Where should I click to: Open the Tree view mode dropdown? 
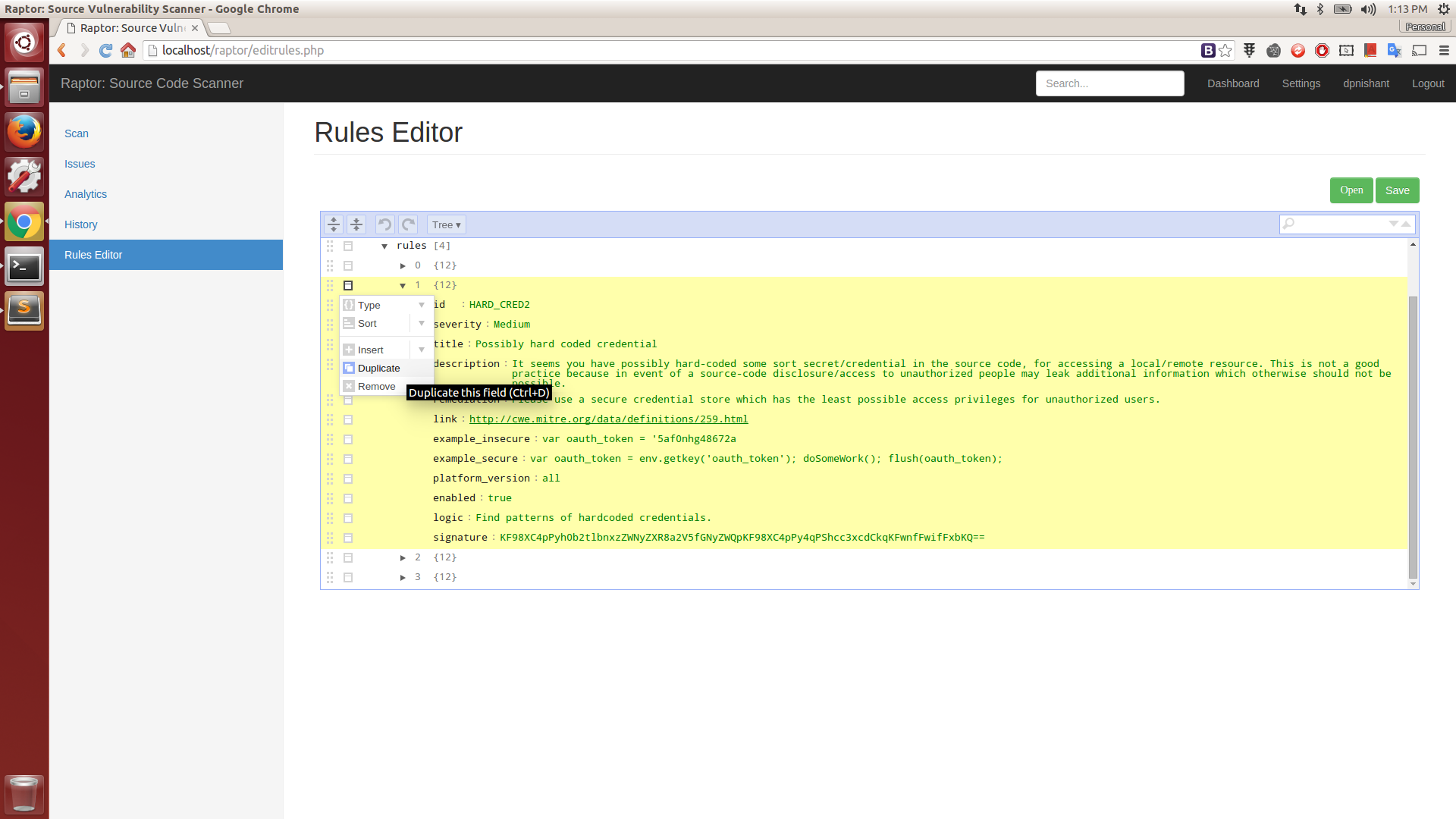click(446, 224)
